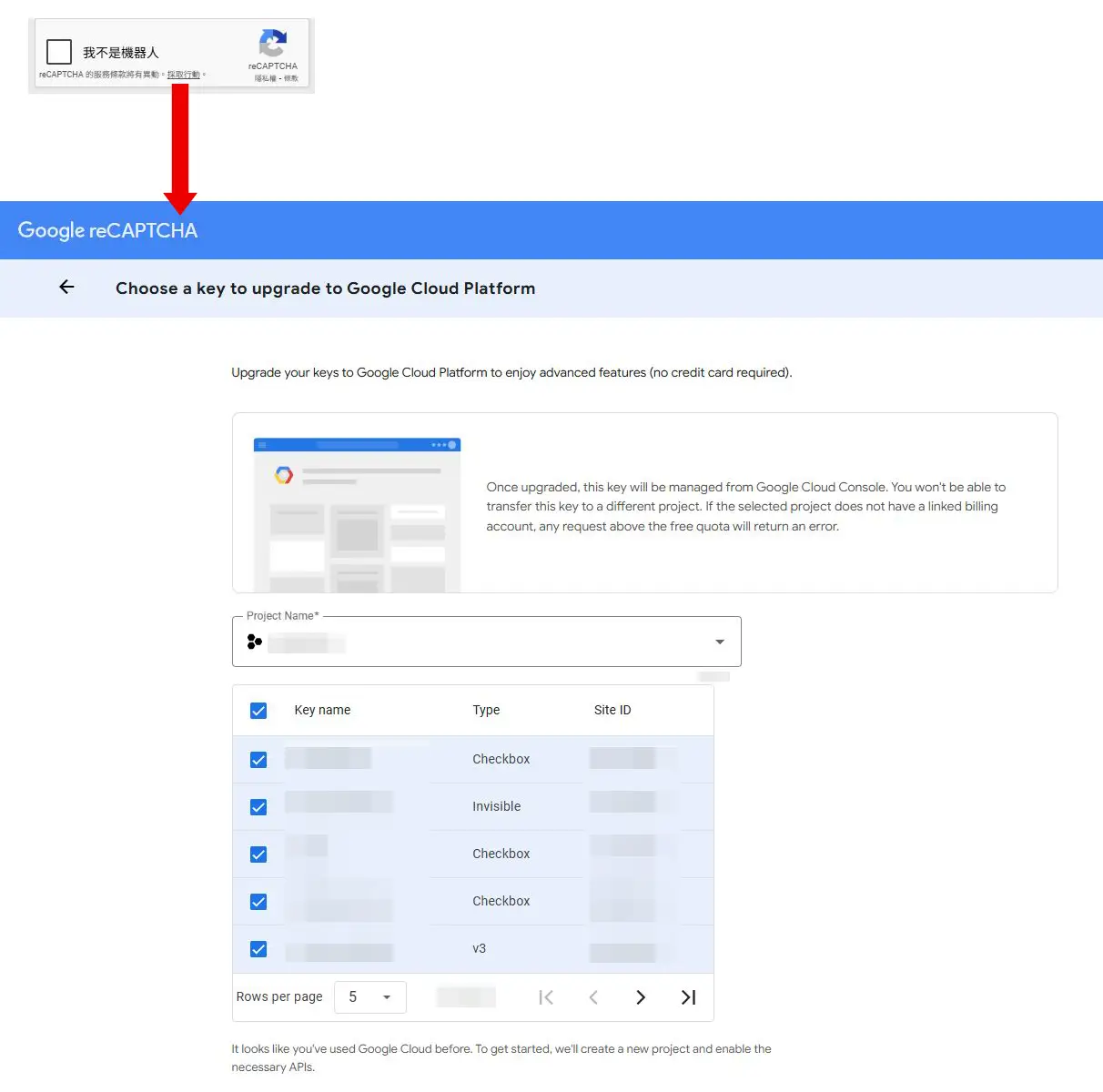The height and width of the screenshot is (1092, 1103).
Task: Deselect the v3 type key checkbox
Action: pos(258,949)
